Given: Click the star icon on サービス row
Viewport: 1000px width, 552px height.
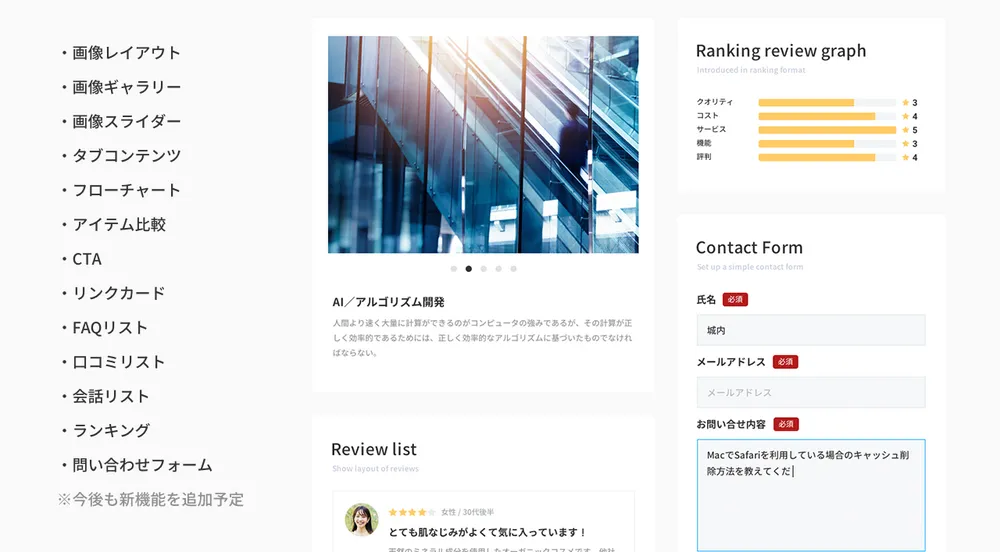Looking at the screenshot, I should coord(905,130).
